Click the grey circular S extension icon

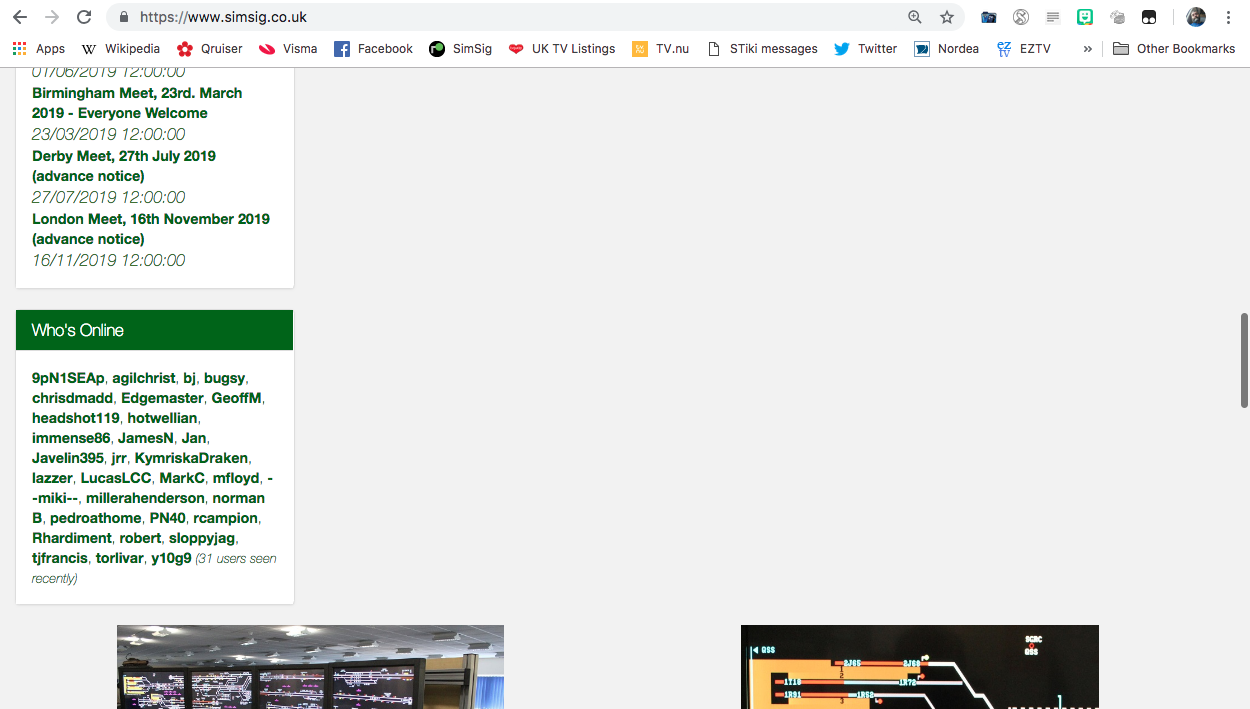[1020, 17]
